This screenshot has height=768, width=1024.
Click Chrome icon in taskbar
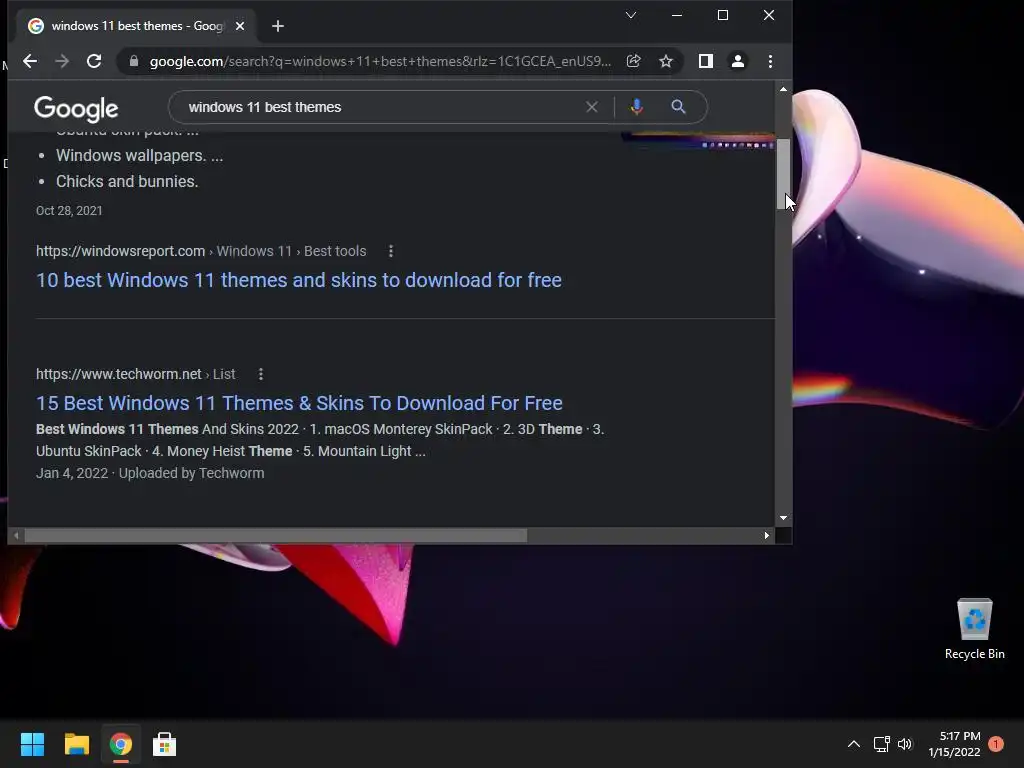click(x=121, y=744)
